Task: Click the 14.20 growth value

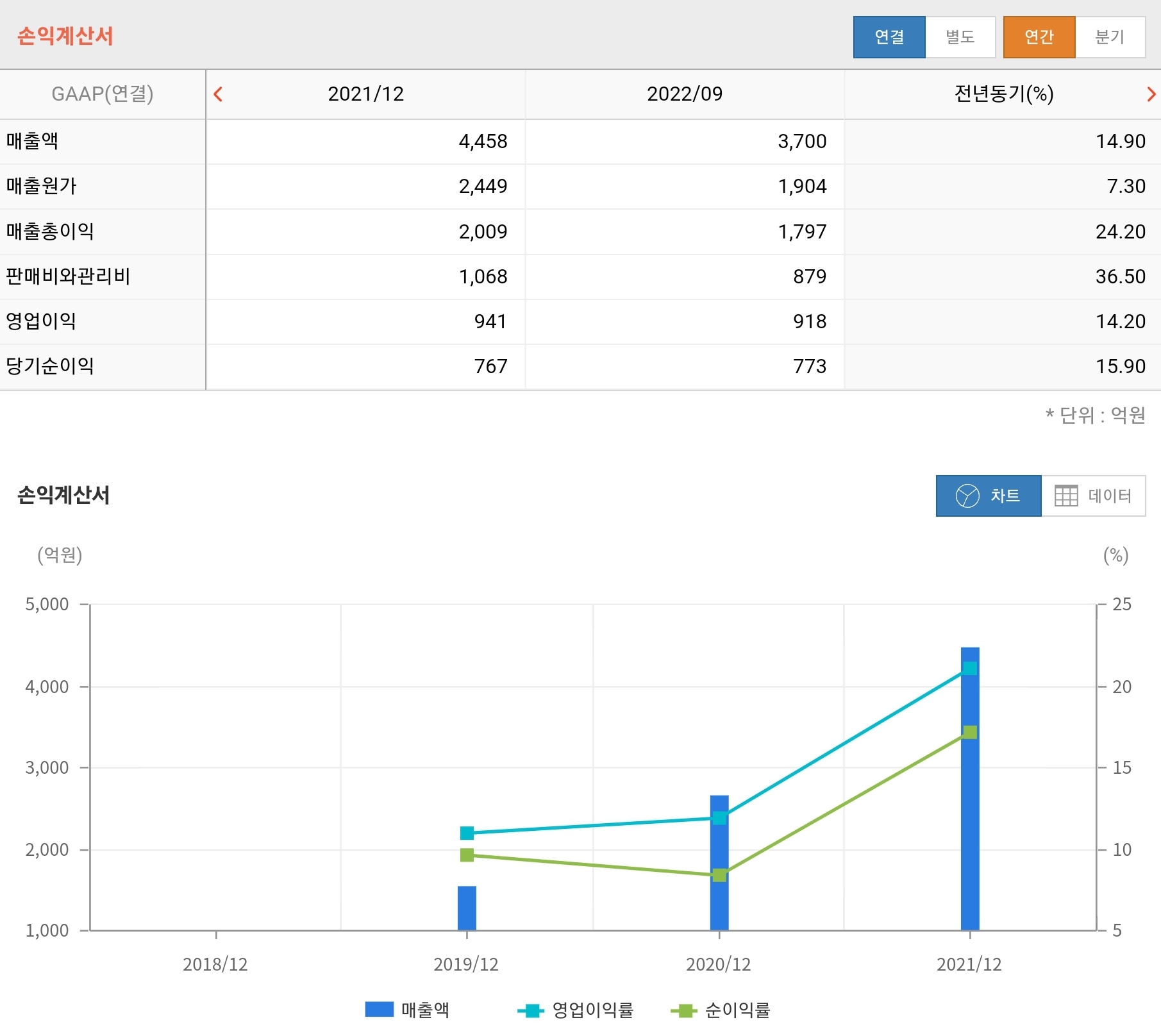Action: pyautogui.click(x=1121, y=321)
